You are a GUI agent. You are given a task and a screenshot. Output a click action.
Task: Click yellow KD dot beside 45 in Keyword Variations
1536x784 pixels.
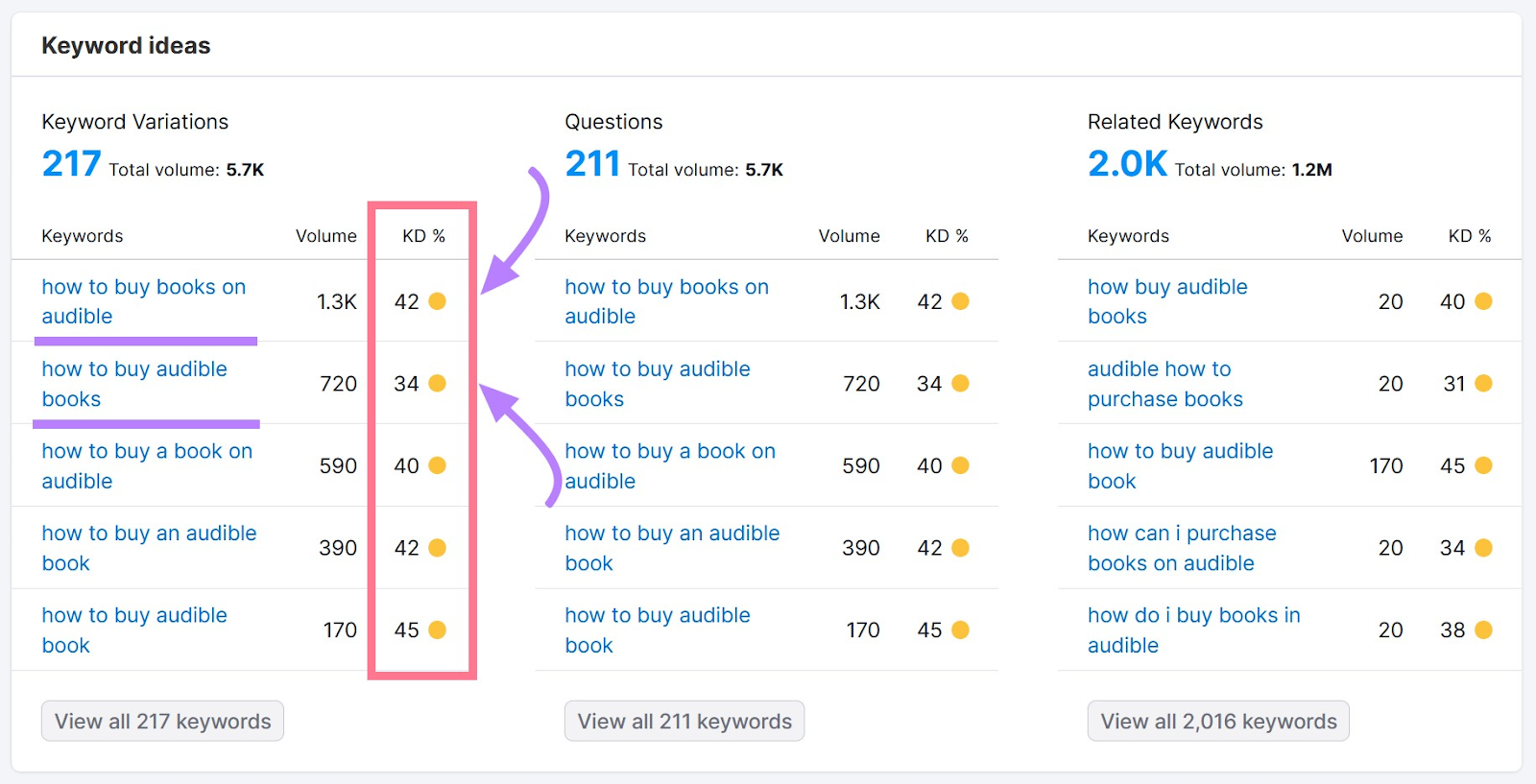tap(437, 630)
